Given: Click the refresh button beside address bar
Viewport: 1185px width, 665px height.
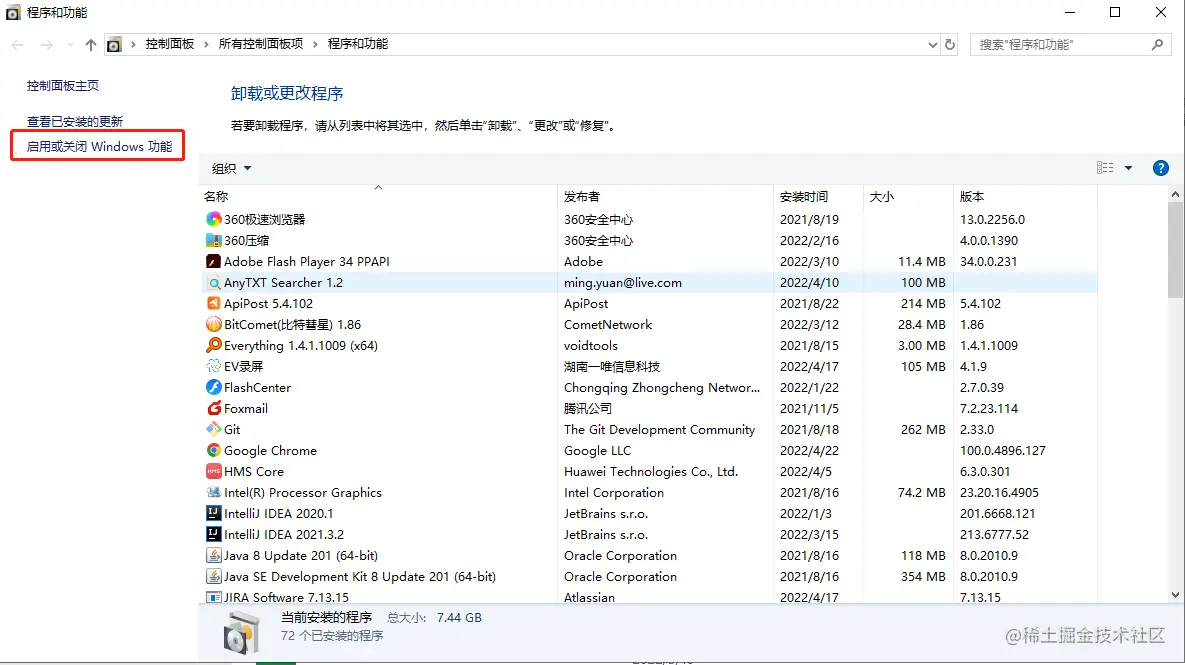Looking at the screenshot, I should pos(950,45).
